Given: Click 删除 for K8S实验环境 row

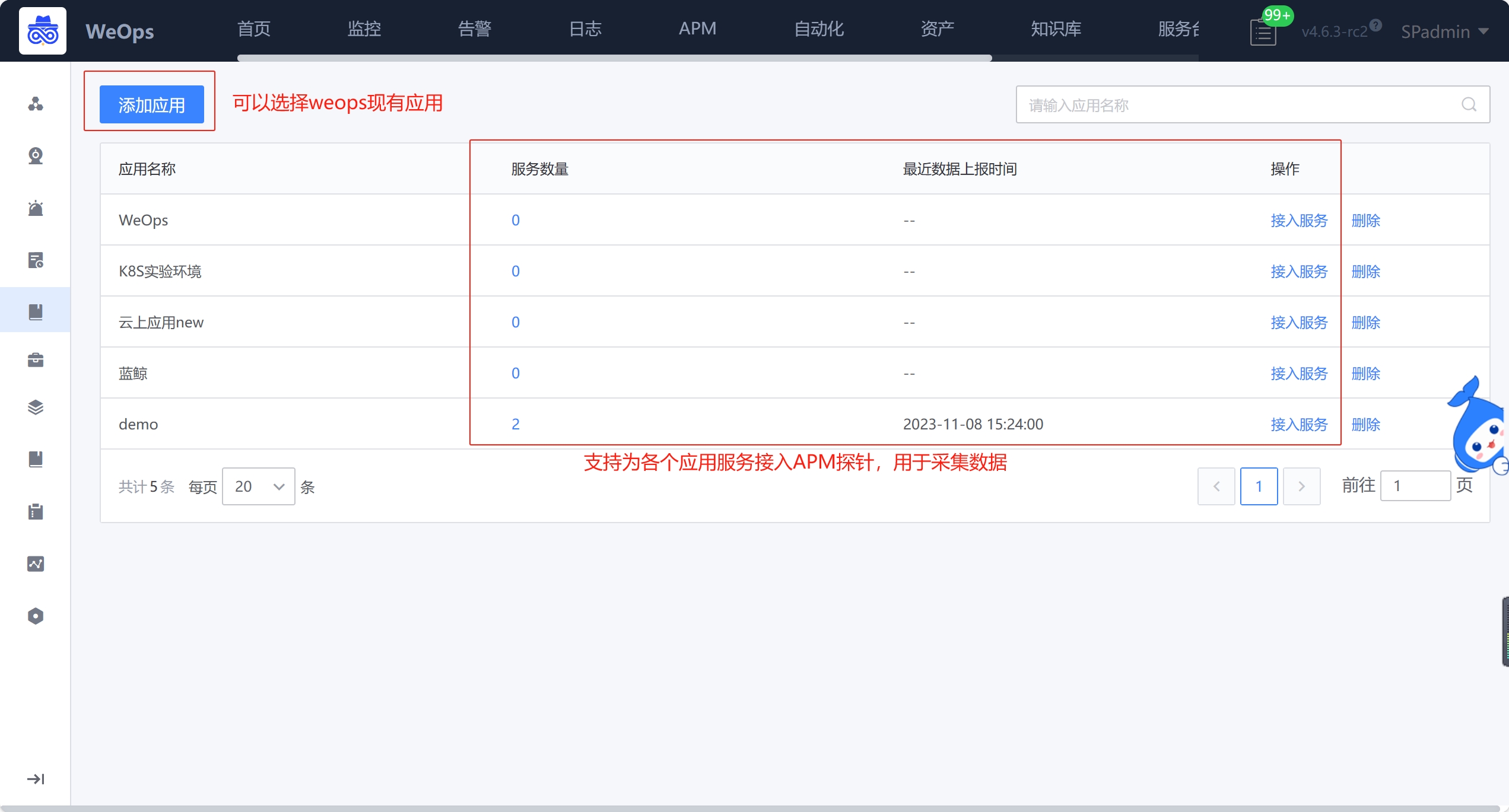Looking at the screenshot, I should [1365, 271].
